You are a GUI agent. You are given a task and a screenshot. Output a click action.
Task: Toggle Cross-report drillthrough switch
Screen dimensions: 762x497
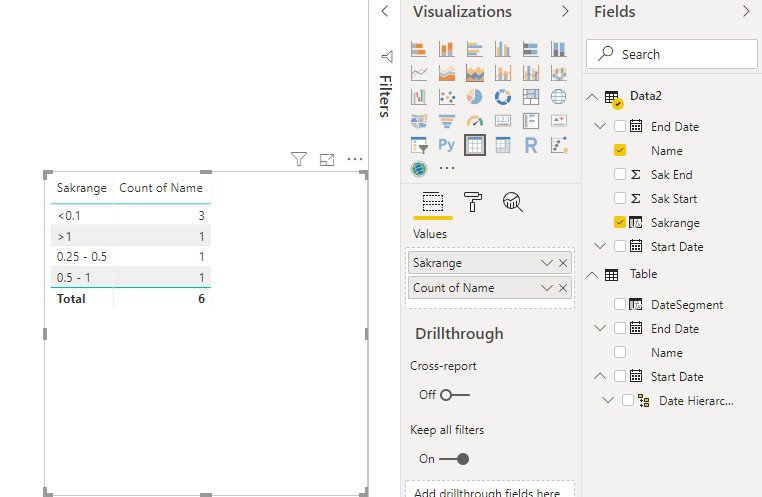click(x=454, y=395)
